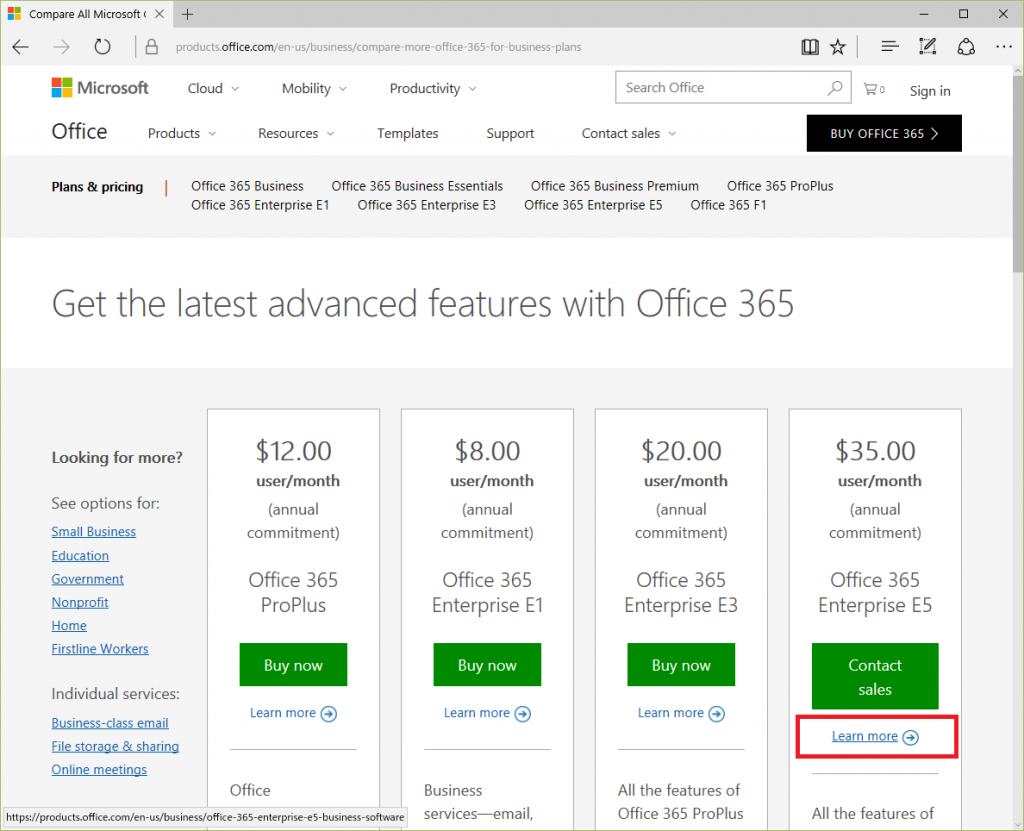This screenshot has height=831, width=1024.
Task: Open Office 365 Enterprise E3 nav link
Action: (426, 205)
